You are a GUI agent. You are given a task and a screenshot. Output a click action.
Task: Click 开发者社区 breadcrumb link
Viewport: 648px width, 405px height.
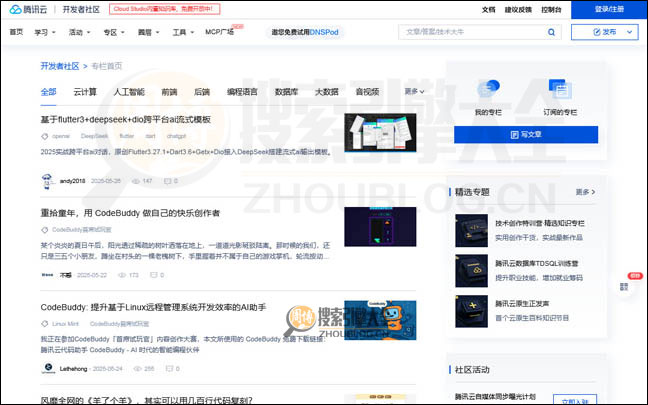click(x=60, y=66)
